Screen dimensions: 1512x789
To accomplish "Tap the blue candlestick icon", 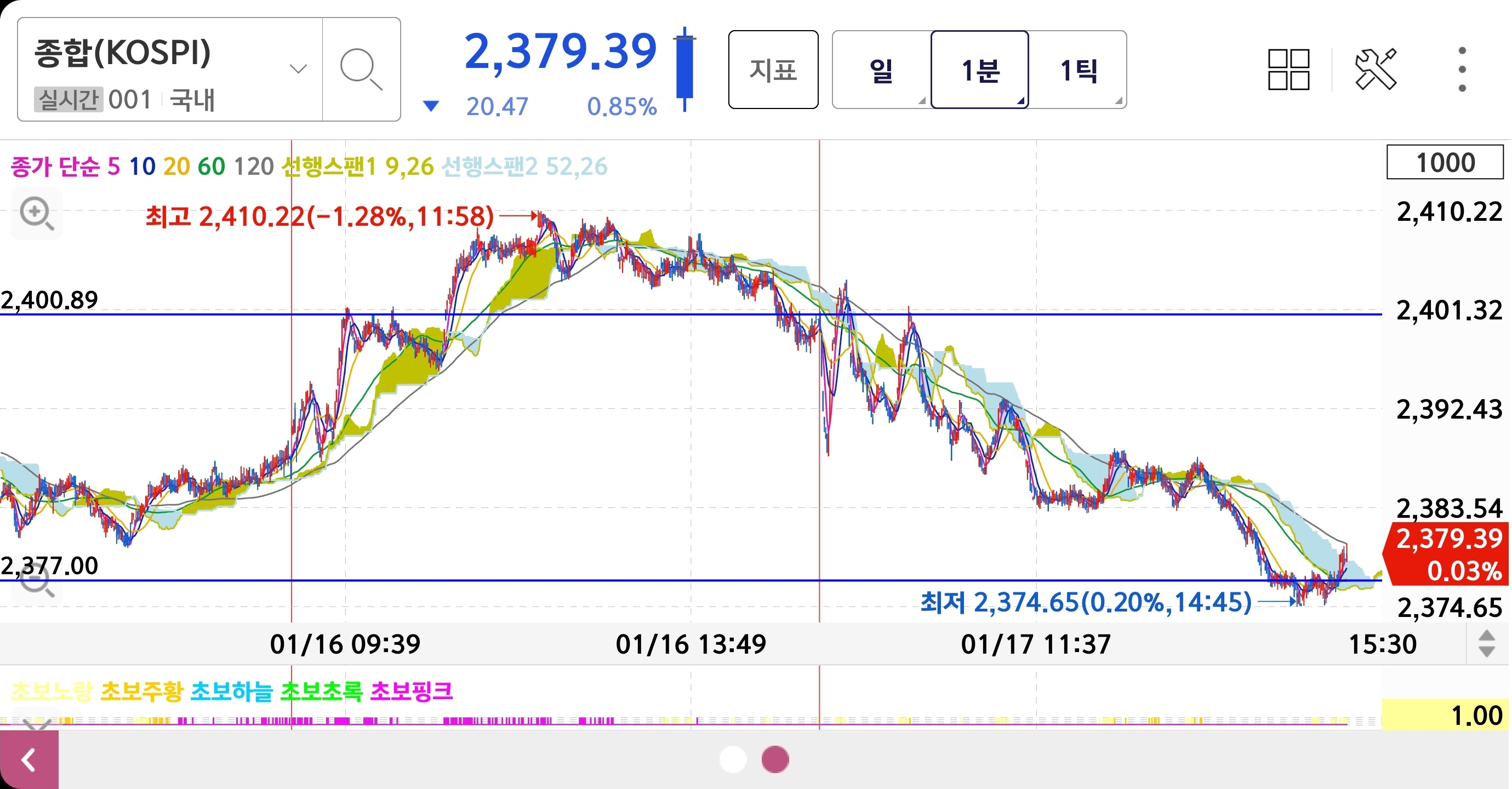I will [x=684, y=68].
